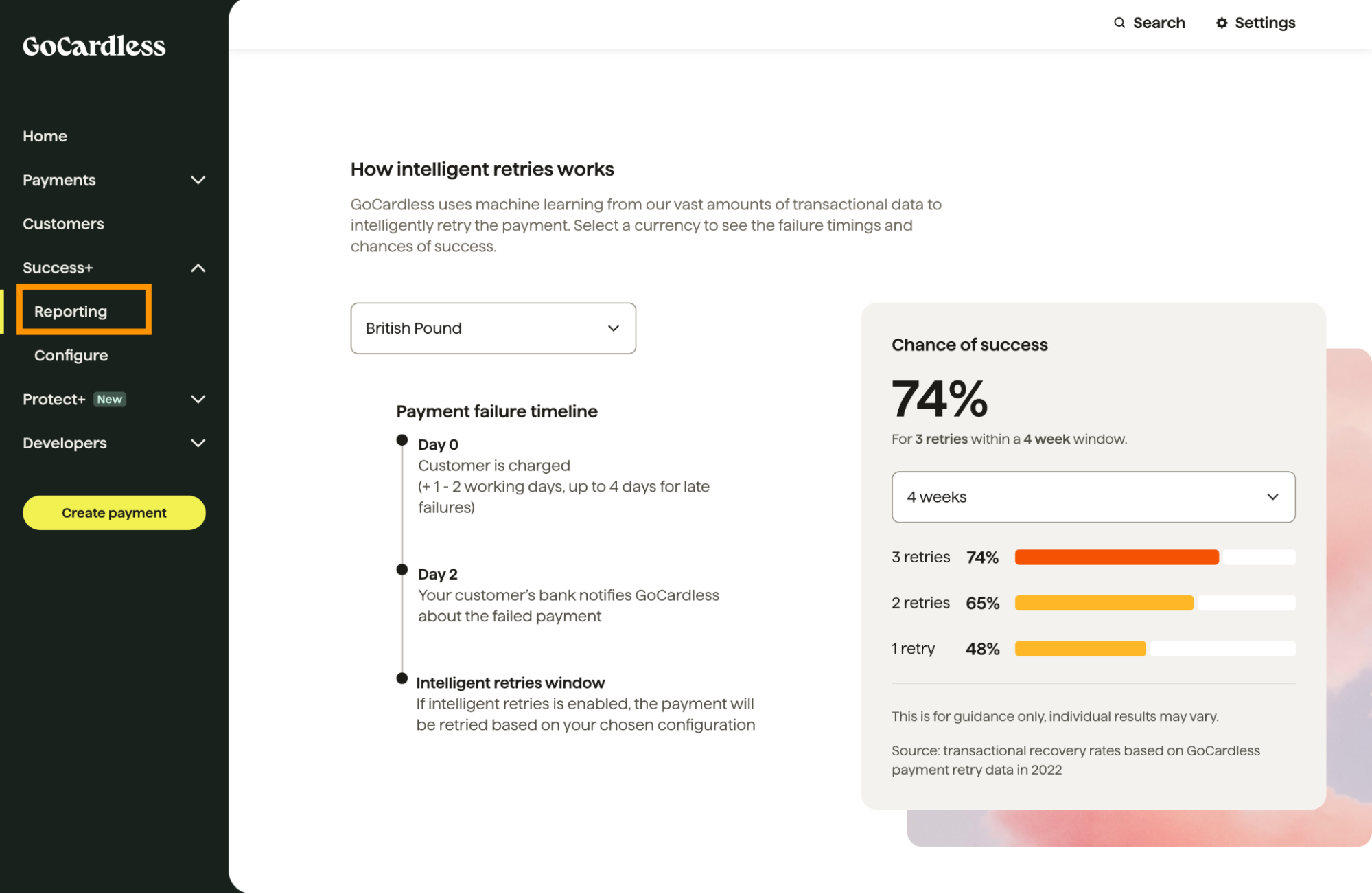Select Reporting under Success+

[x=71, y=312]
